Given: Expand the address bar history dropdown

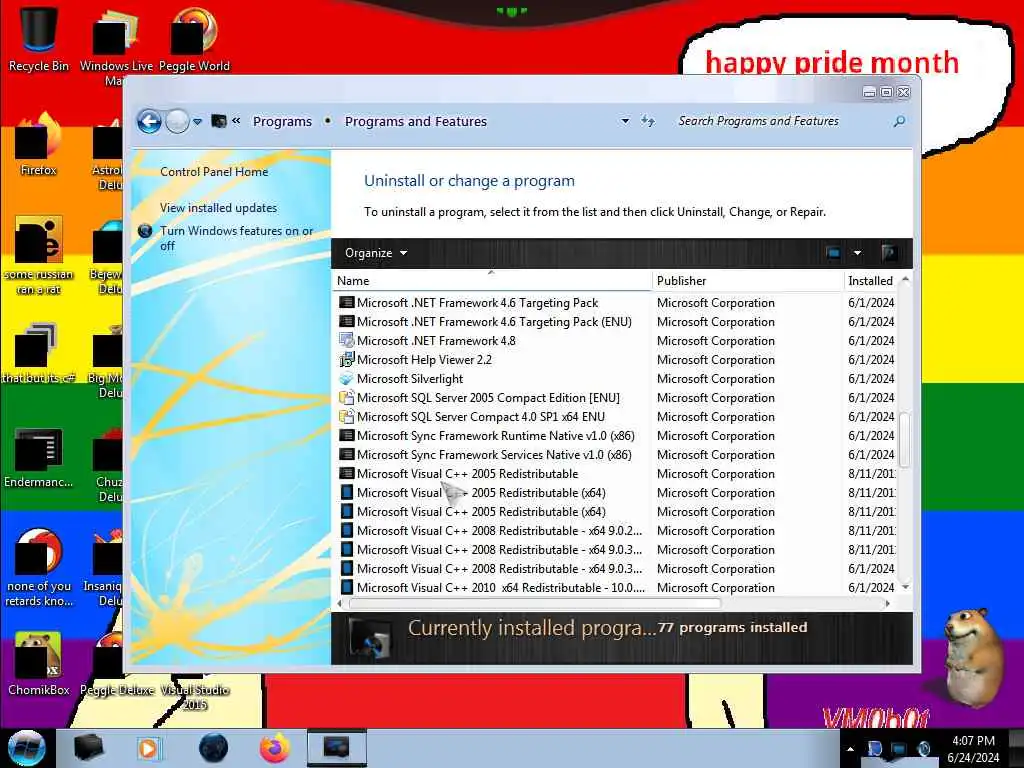Looking at the screenshot, I should 625,121.
